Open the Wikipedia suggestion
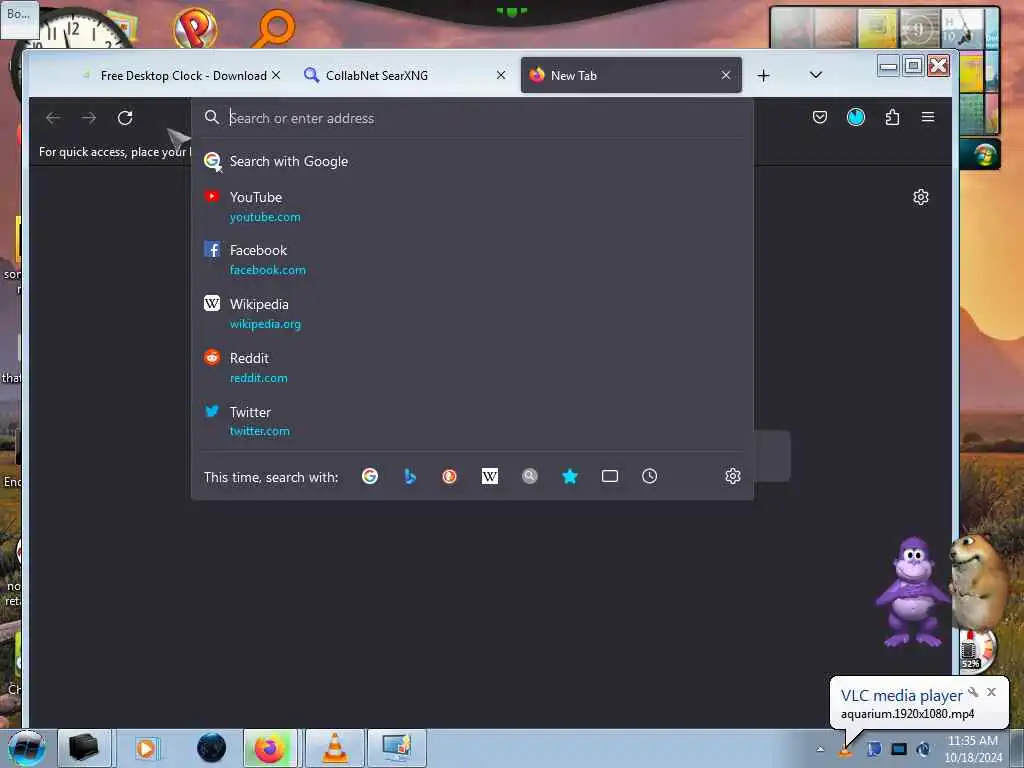The image size is (1024, 768). pyautogui.click(x=472, y=313)
